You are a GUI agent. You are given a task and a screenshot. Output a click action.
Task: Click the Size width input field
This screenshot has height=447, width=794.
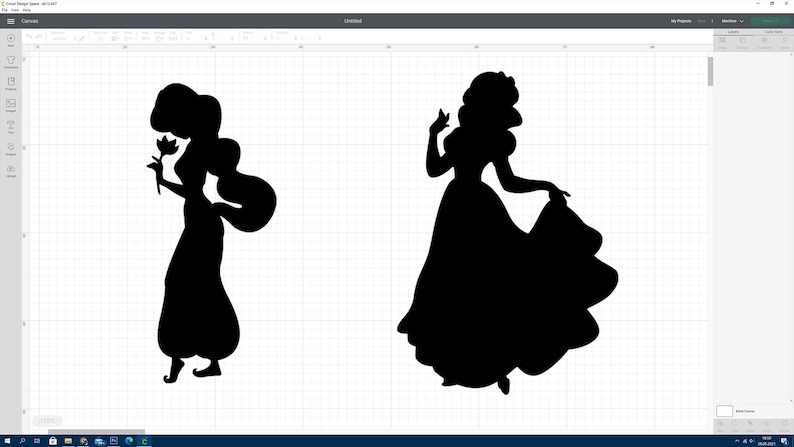click(x=197, y=38)
